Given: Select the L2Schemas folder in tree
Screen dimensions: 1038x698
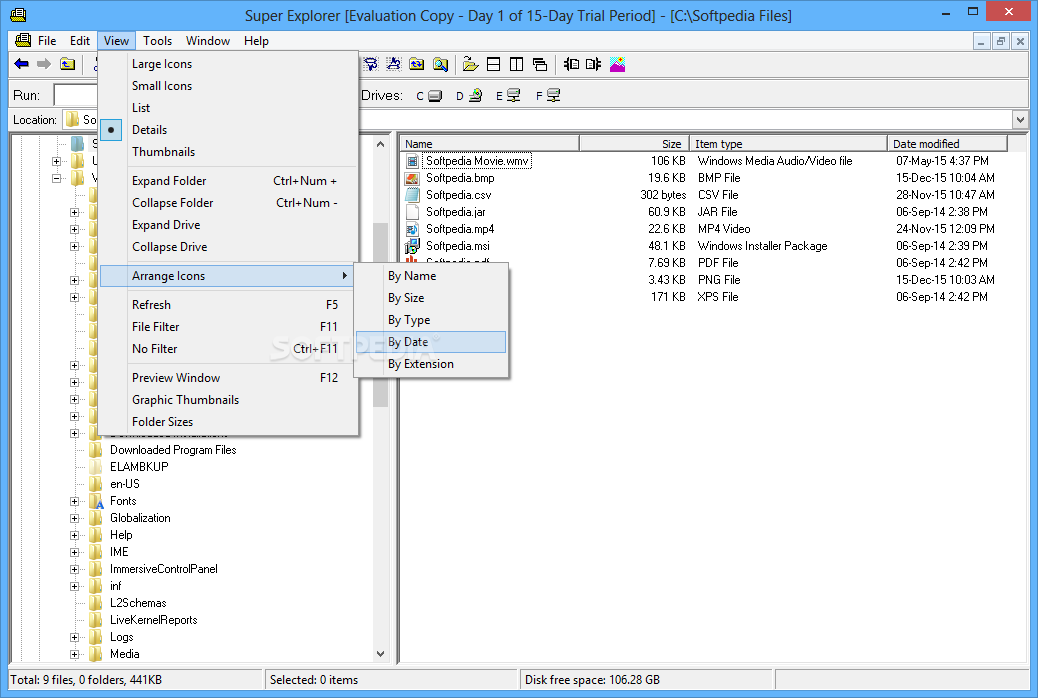Looking at the screenshot, I should point(138,603).
